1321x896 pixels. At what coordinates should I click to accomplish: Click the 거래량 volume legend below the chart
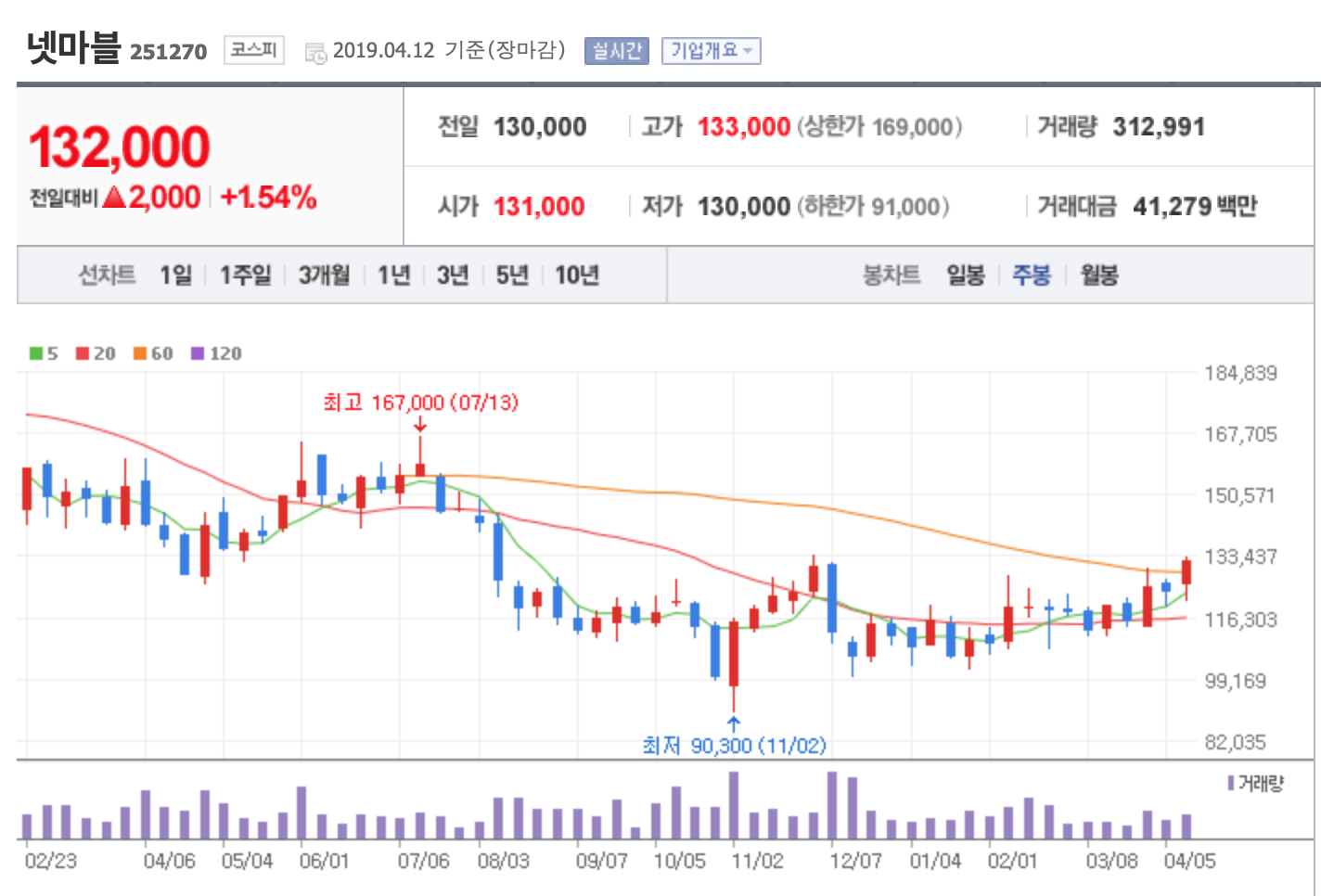coord(1255,784)
